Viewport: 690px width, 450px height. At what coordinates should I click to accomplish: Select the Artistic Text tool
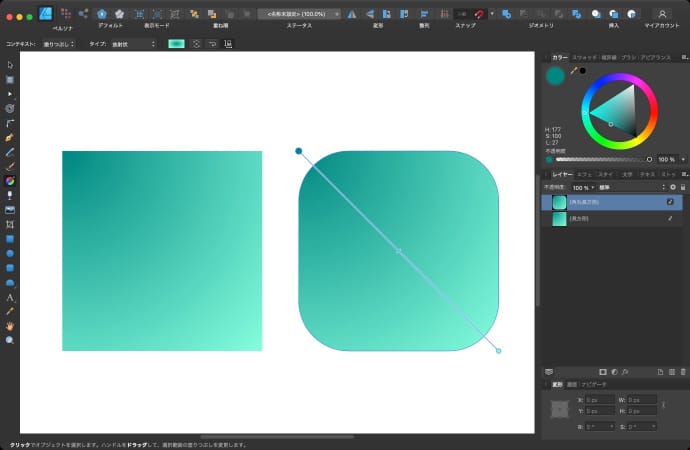10,298
